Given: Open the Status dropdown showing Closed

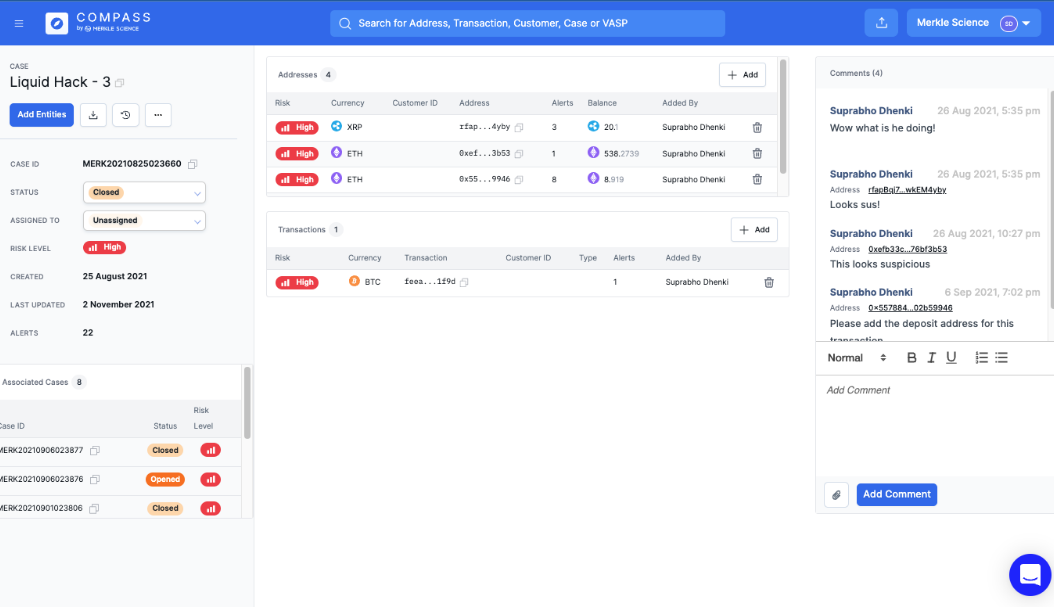Looking at the screenshot, I should click(144, 192).
